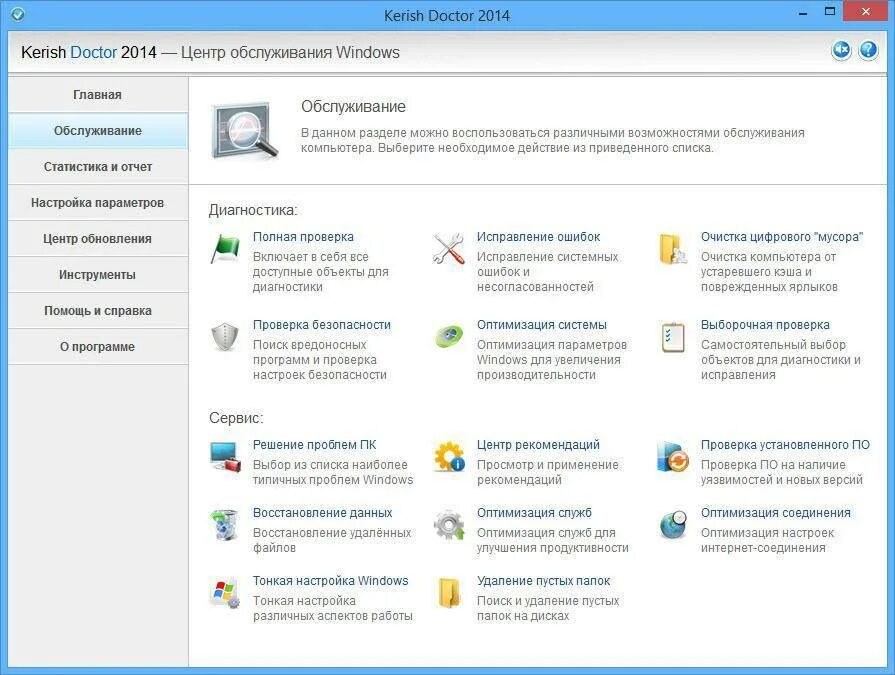Click the Сервис: section heading
895x675 pixels.
(x=236, y=418)
